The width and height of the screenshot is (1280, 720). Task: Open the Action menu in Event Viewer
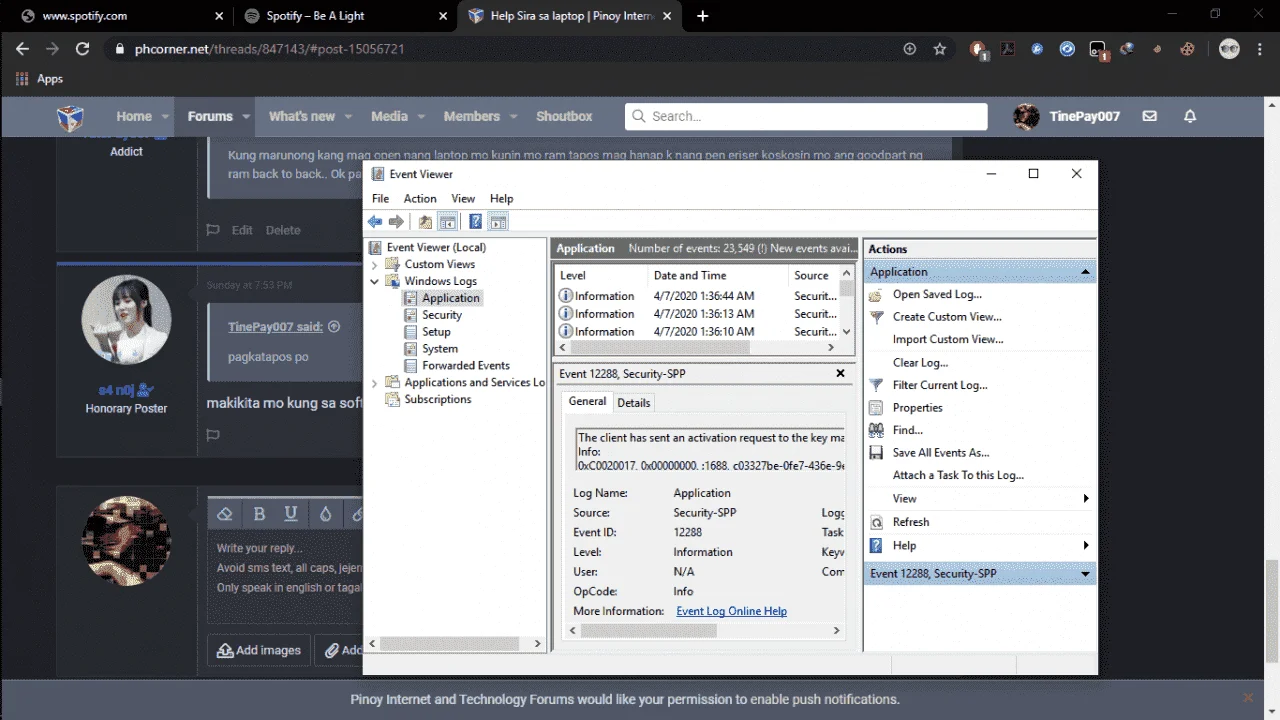(x=420, y=199)
